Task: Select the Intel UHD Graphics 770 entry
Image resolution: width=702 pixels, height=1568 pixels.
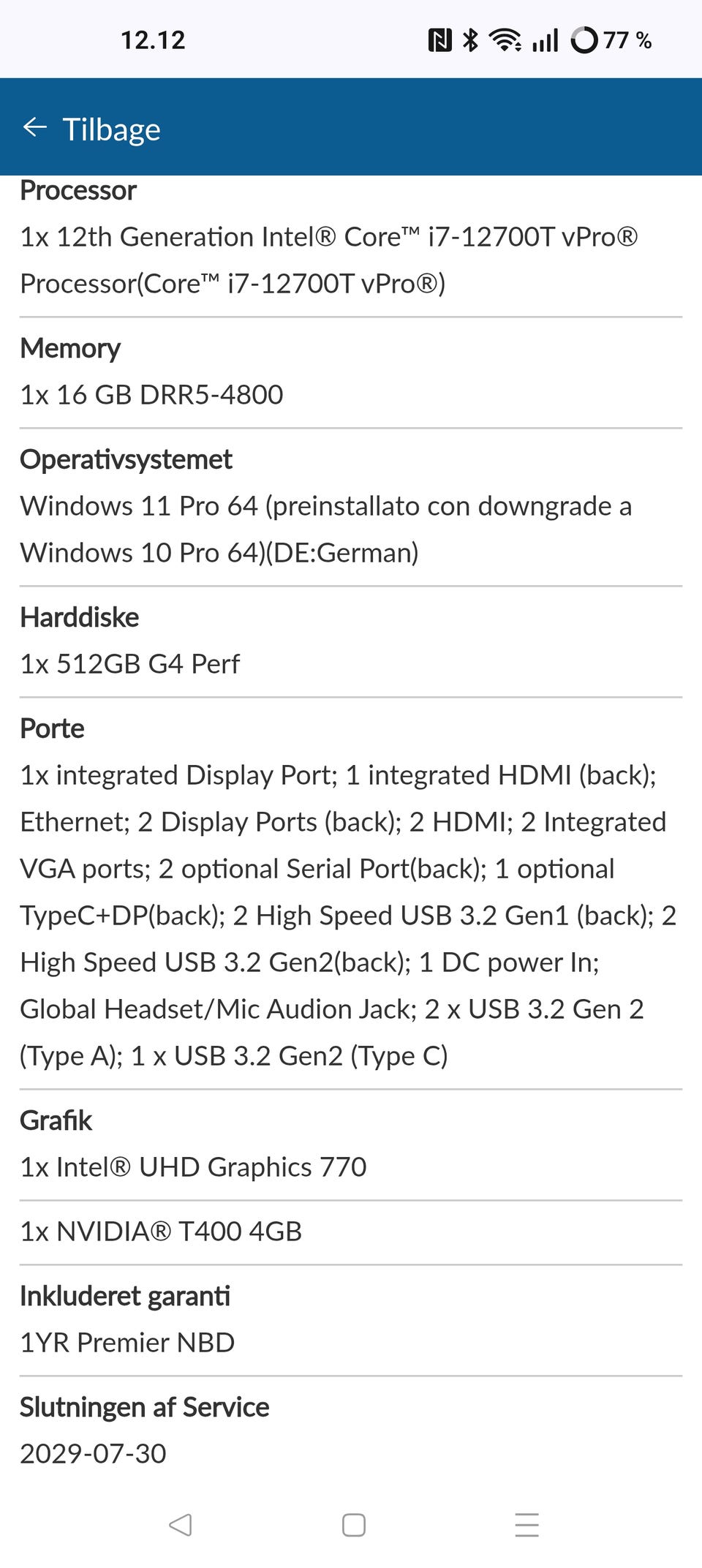Action: click(x=193, y=1167)
